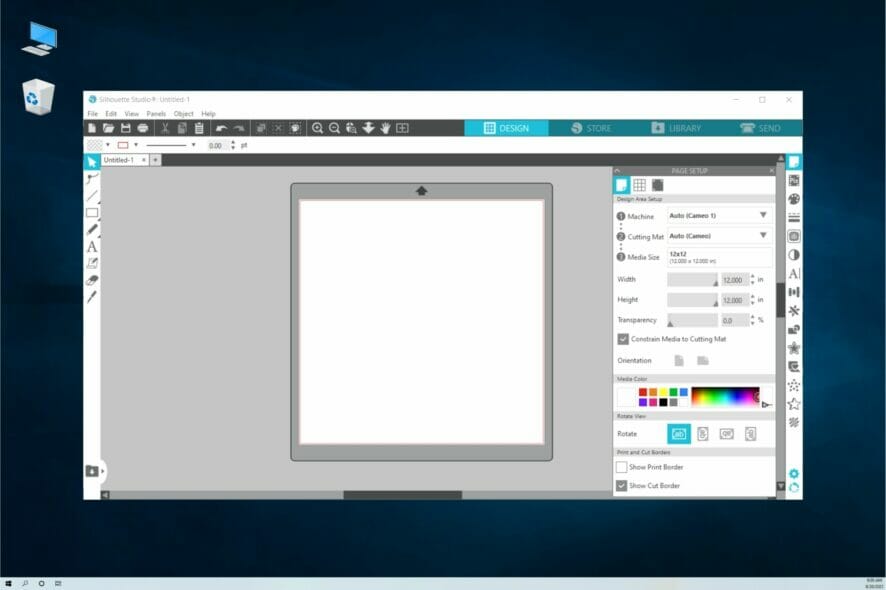The width and height of the screenshot is (886, 590).
Task: Click the Width value field 12.000
Action: pos(735,280)
